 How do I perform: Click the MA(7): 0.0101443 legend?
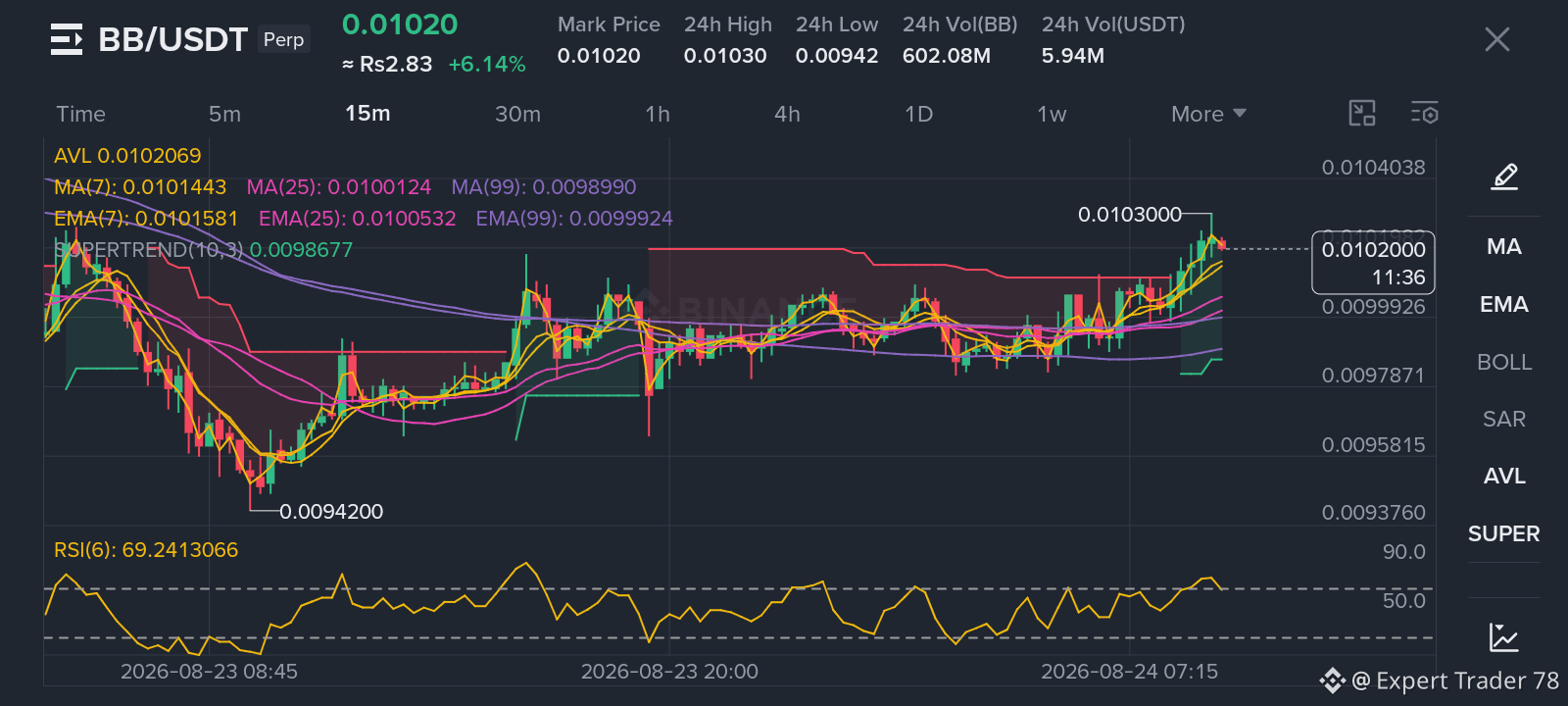[140, 187]
